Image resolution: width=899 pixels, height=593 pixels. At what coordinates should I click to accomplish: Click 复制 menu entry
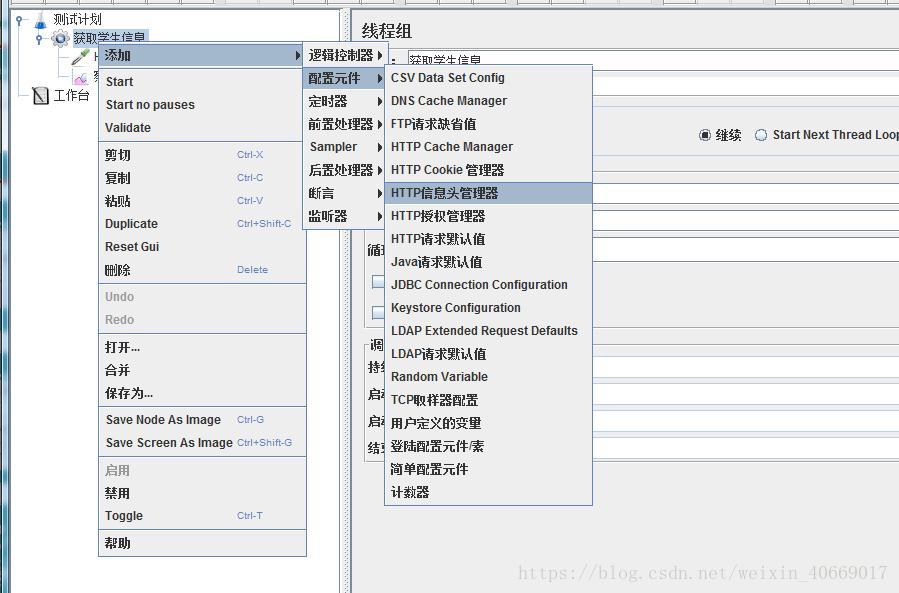[x=202, y=178]
